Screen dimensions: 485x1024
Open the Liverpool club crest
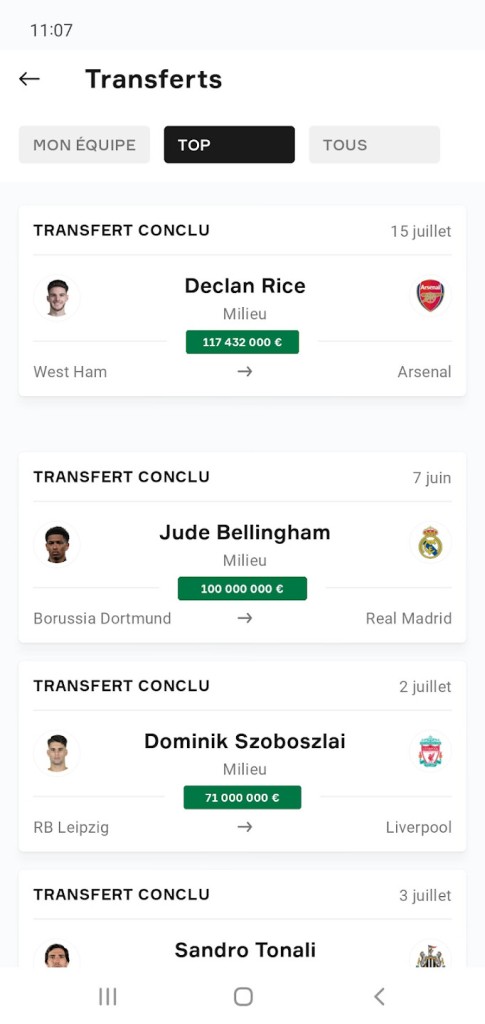pyautogui.click(x=430, y=752)
